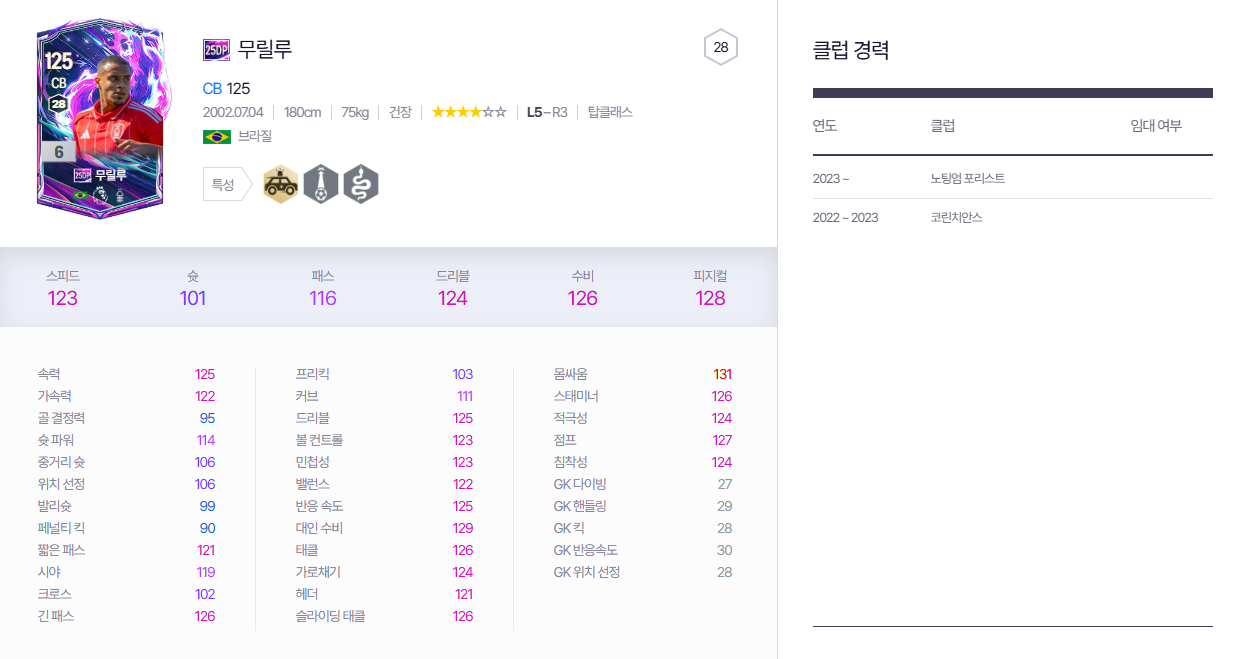Select the gray snake trait icon
The width and height of the screenshot is (1246, 659).
[361, 184]
